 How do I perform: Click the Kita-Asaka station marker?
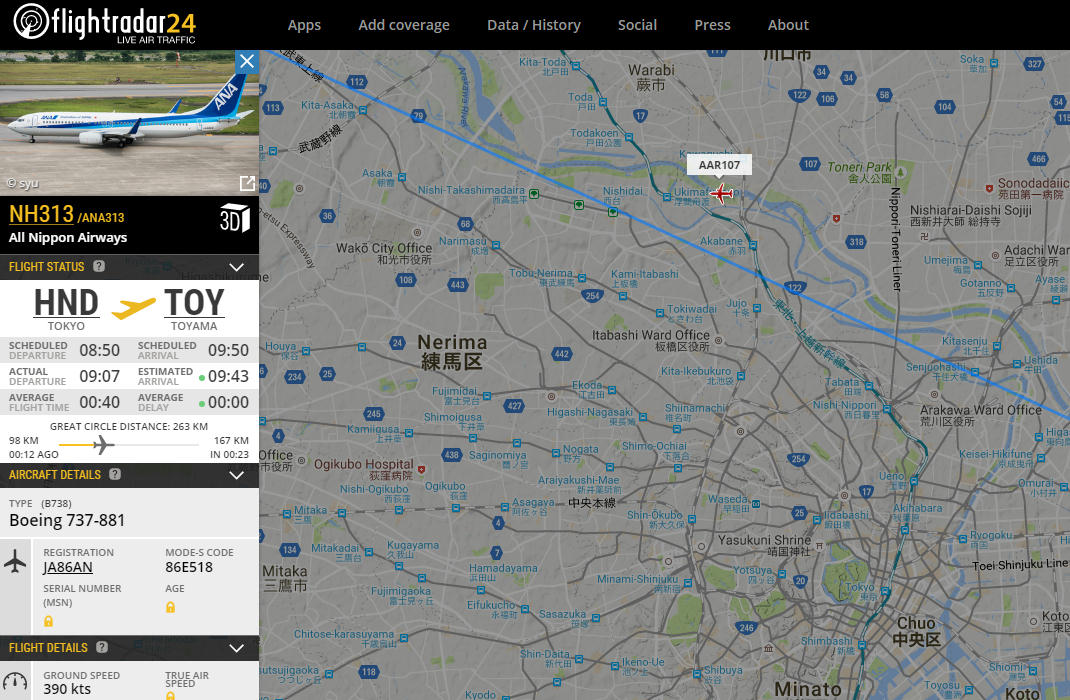[x=363, y=110]
